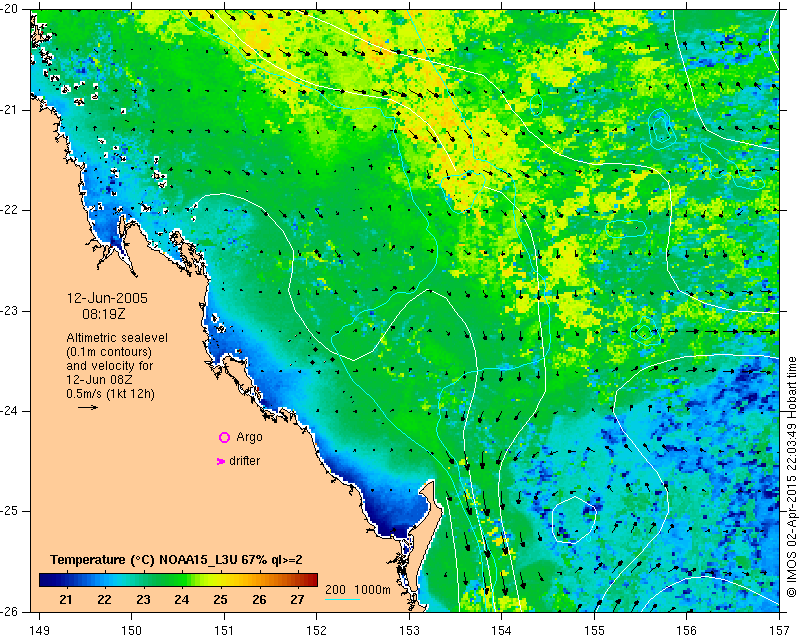Screen dimensions: 800x640
Task: Click the '08:19Z' time text
Action: click(104, 314)
